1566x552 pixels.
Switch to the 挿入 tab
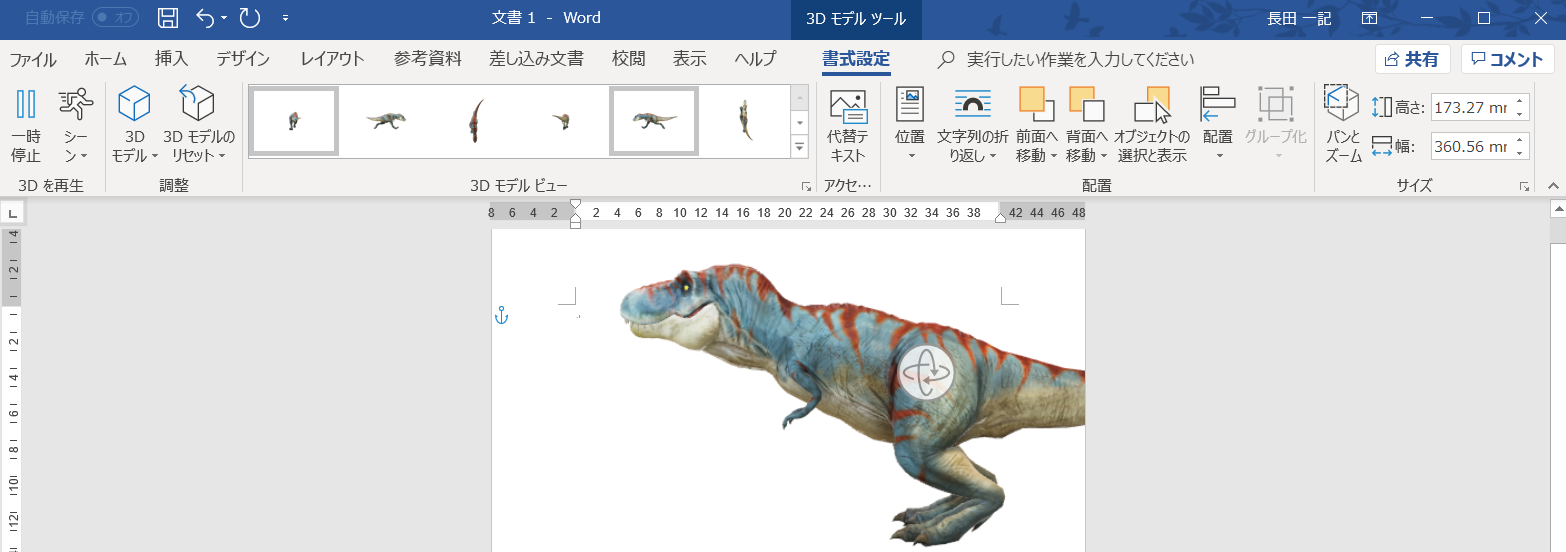point(171,59)
